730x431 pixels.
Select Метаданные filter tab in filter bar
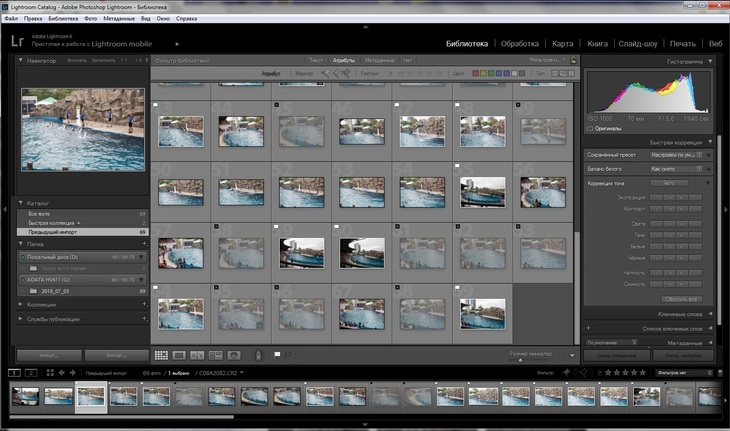(x=379, y=60)
